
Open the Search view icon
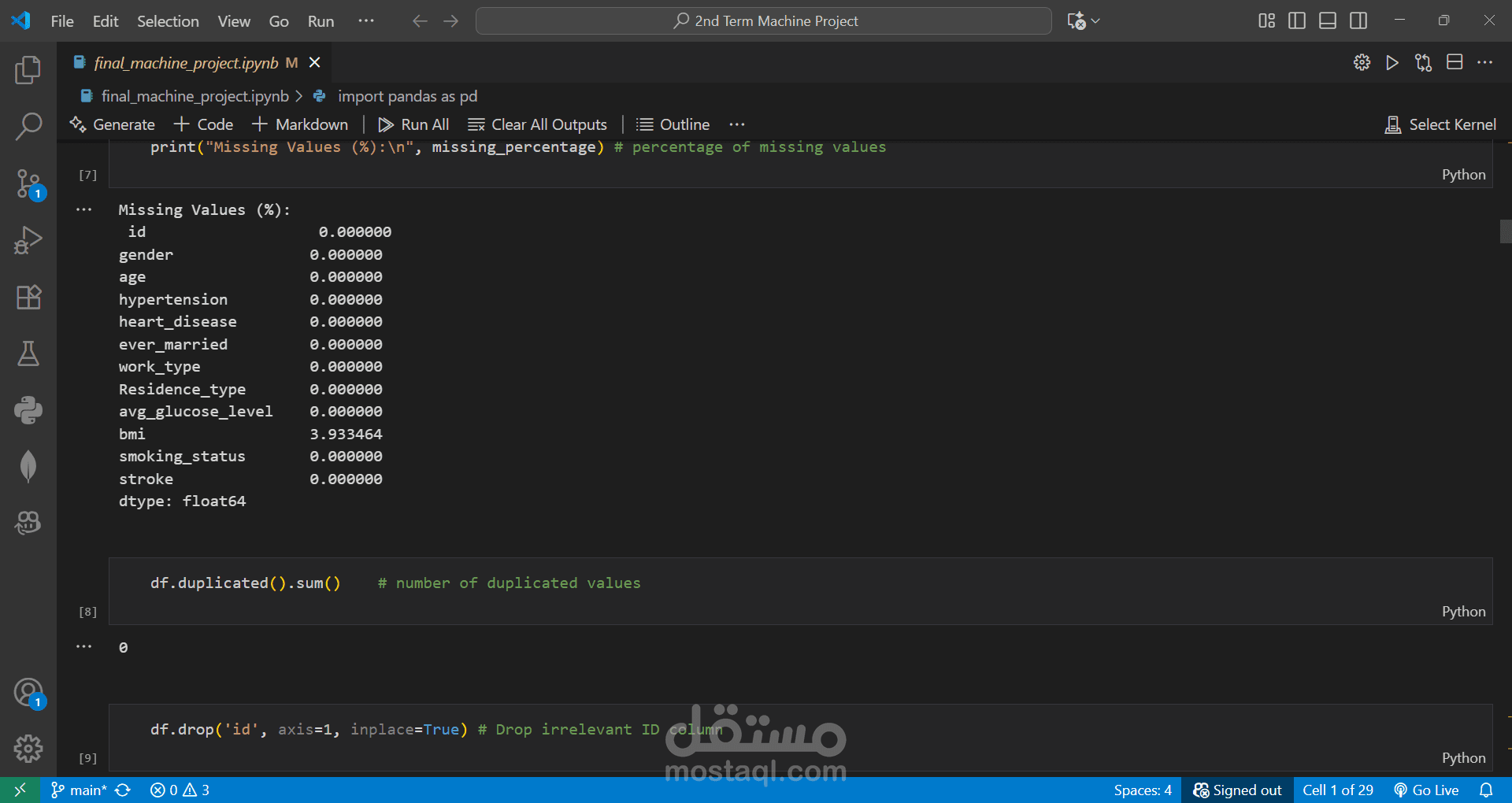[x=28, y=126]
